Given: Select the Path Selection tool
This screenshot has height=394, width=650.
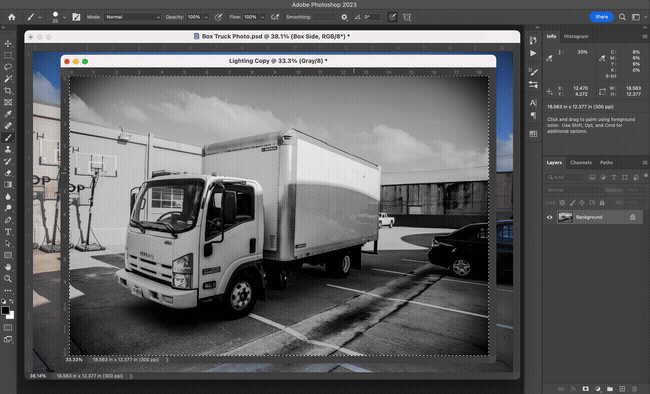Looking at the screenshot, I should click(x=8, y=243).
